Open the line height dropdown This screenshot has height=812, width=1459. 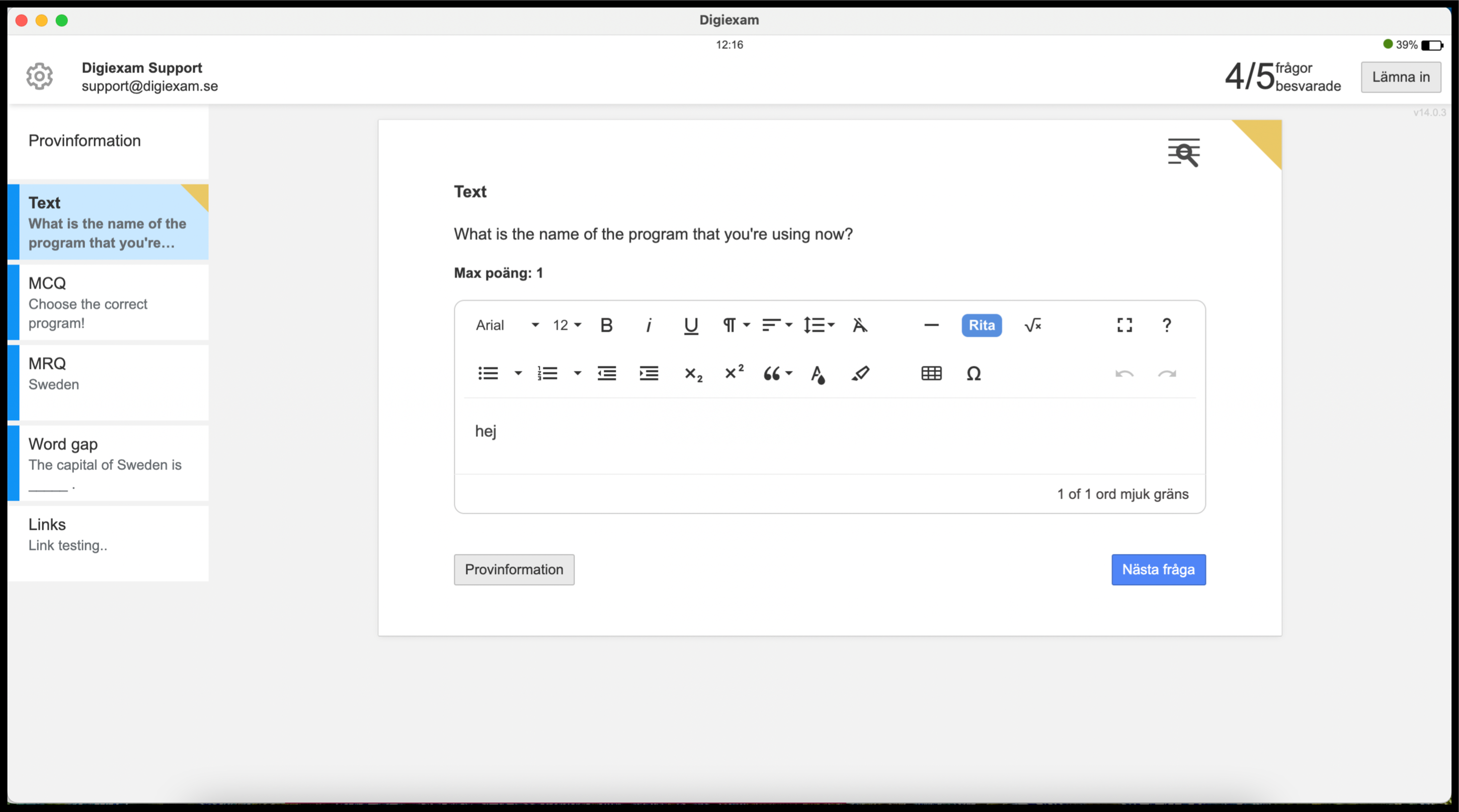(x=819, y=325)
